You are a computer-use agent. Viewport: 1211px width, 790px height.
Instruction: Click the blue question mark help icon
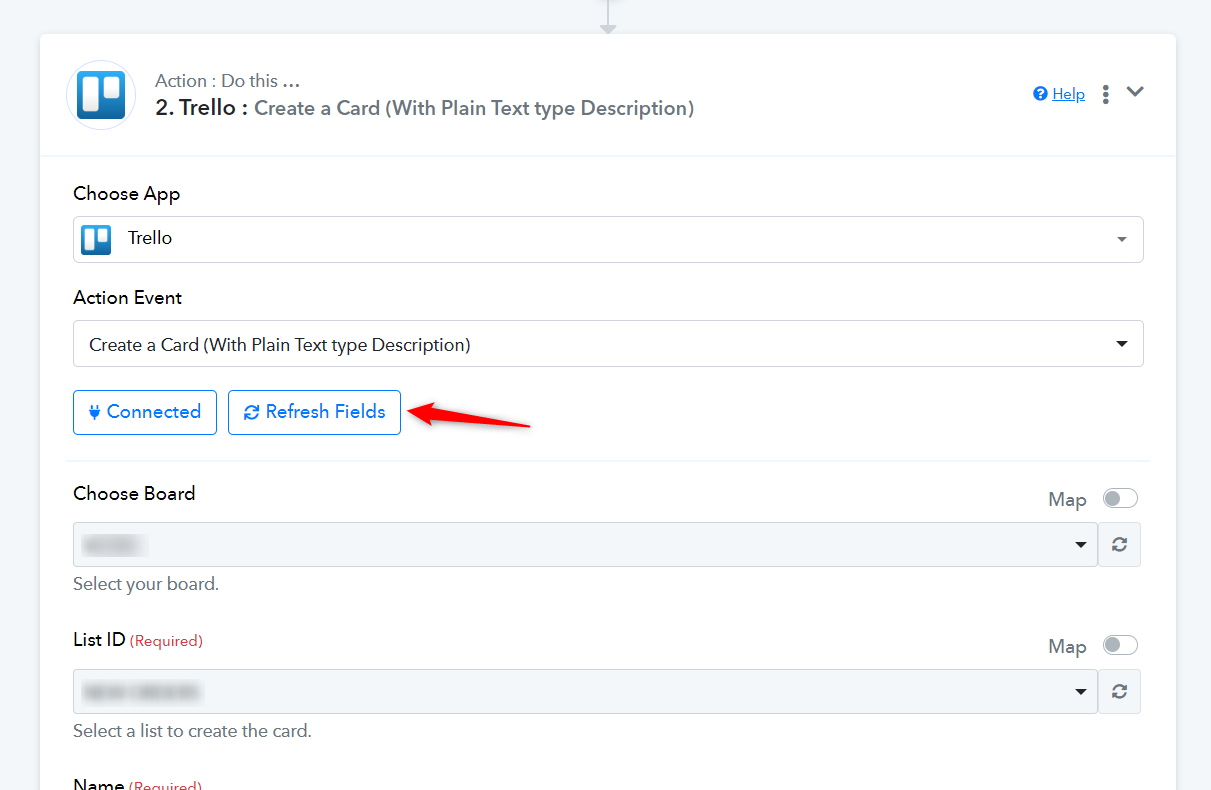coord(1040,94)
